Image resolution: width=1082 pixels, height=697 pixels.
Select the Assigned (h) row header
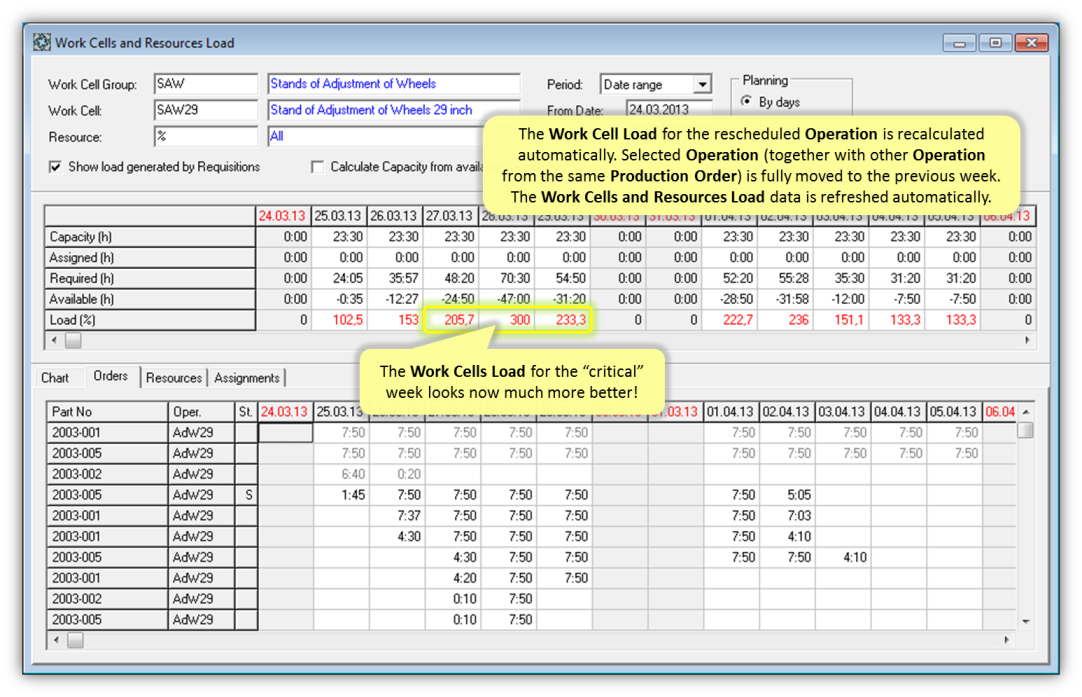[150, 257]
